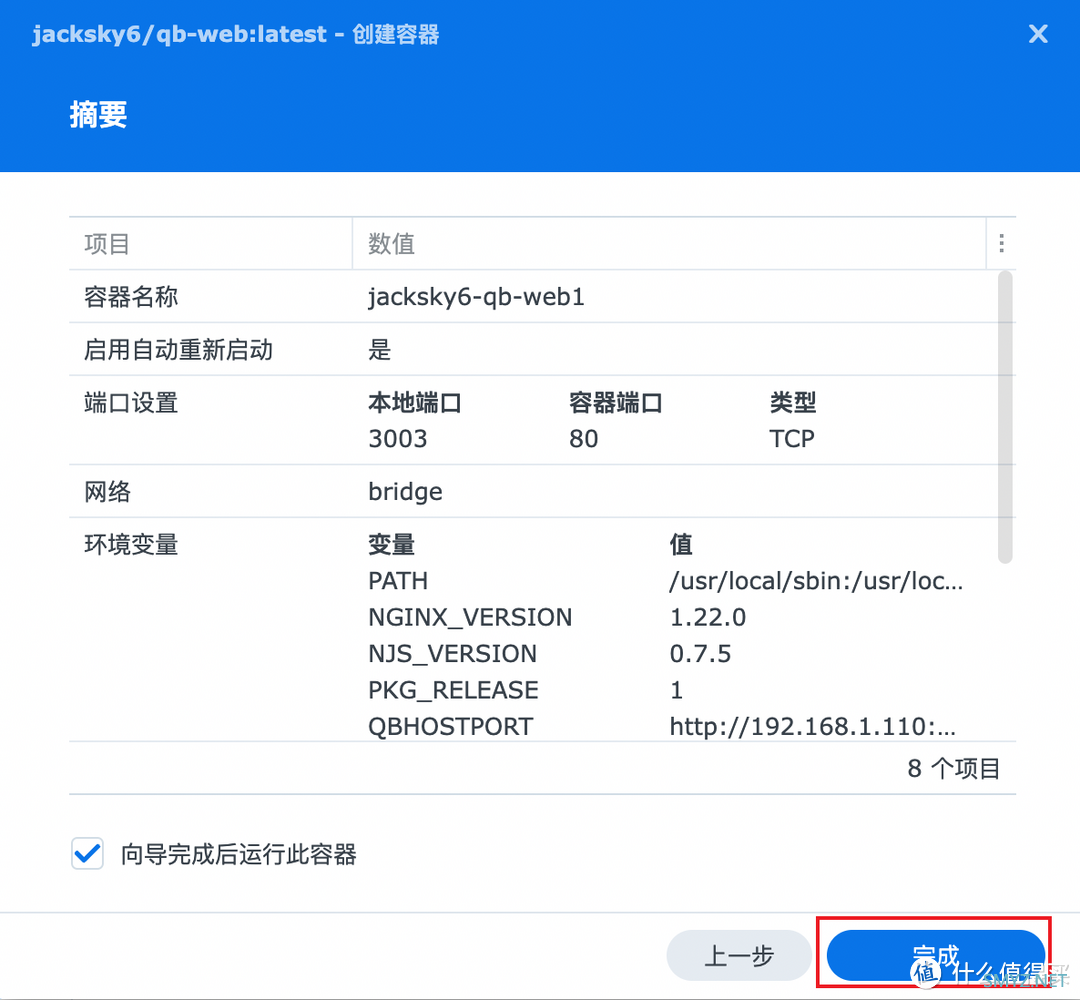The width and height of the screenshot is (1080, 1000).
Task: Click port type value TCP
Action: pyautogui.click(x=791, y=439)
